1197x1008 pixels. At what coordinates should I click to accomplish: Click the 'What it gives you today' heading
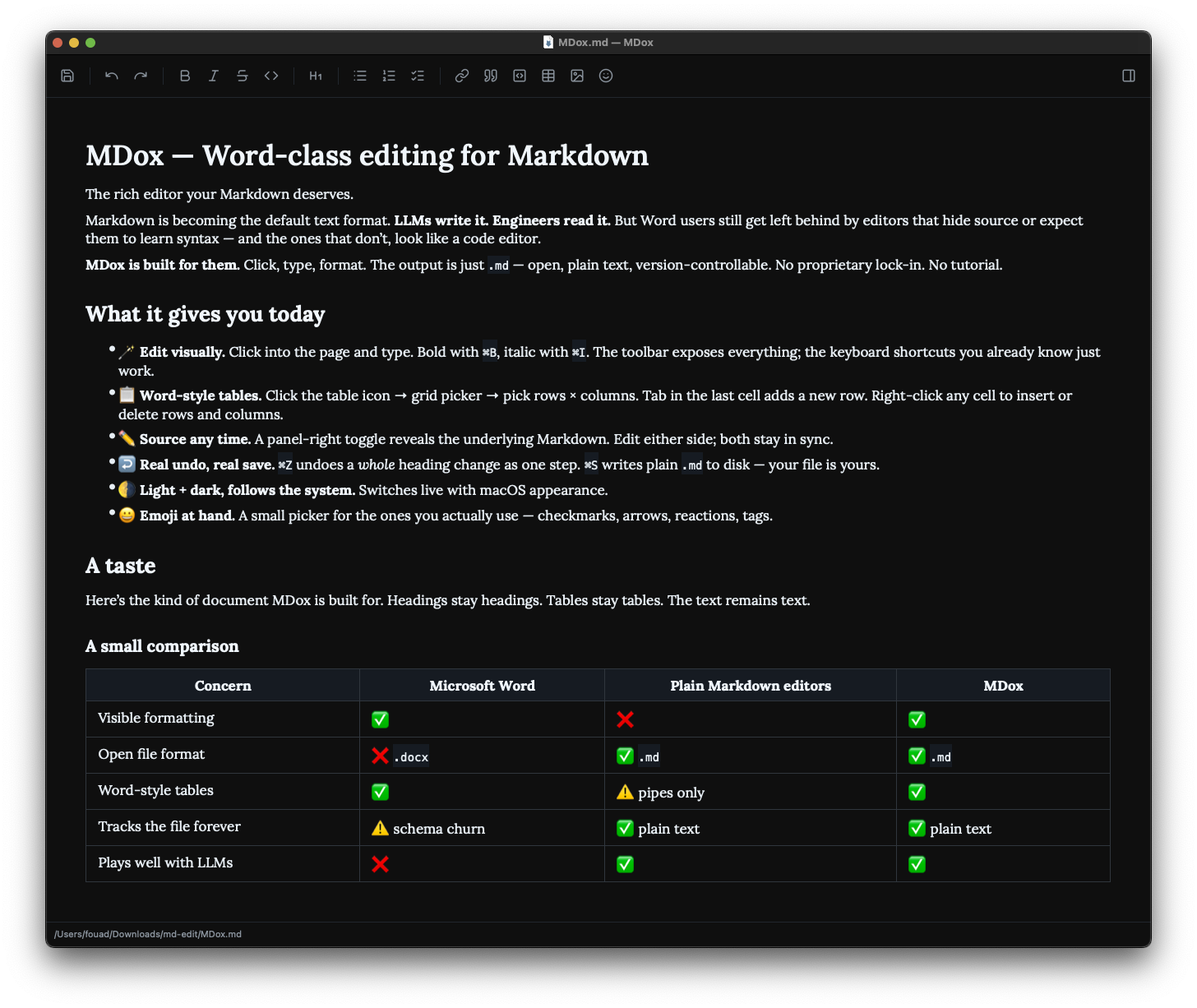[x=206, y=314]
